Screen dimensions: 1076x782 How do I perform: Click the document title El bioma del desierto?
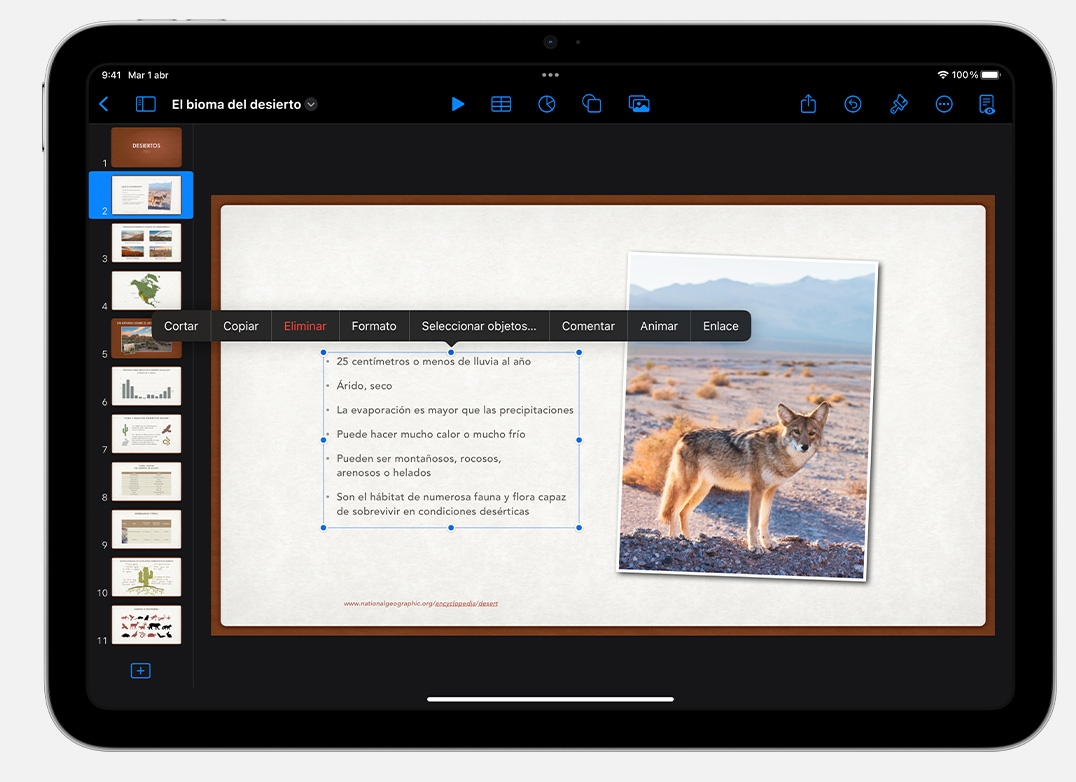236,104
